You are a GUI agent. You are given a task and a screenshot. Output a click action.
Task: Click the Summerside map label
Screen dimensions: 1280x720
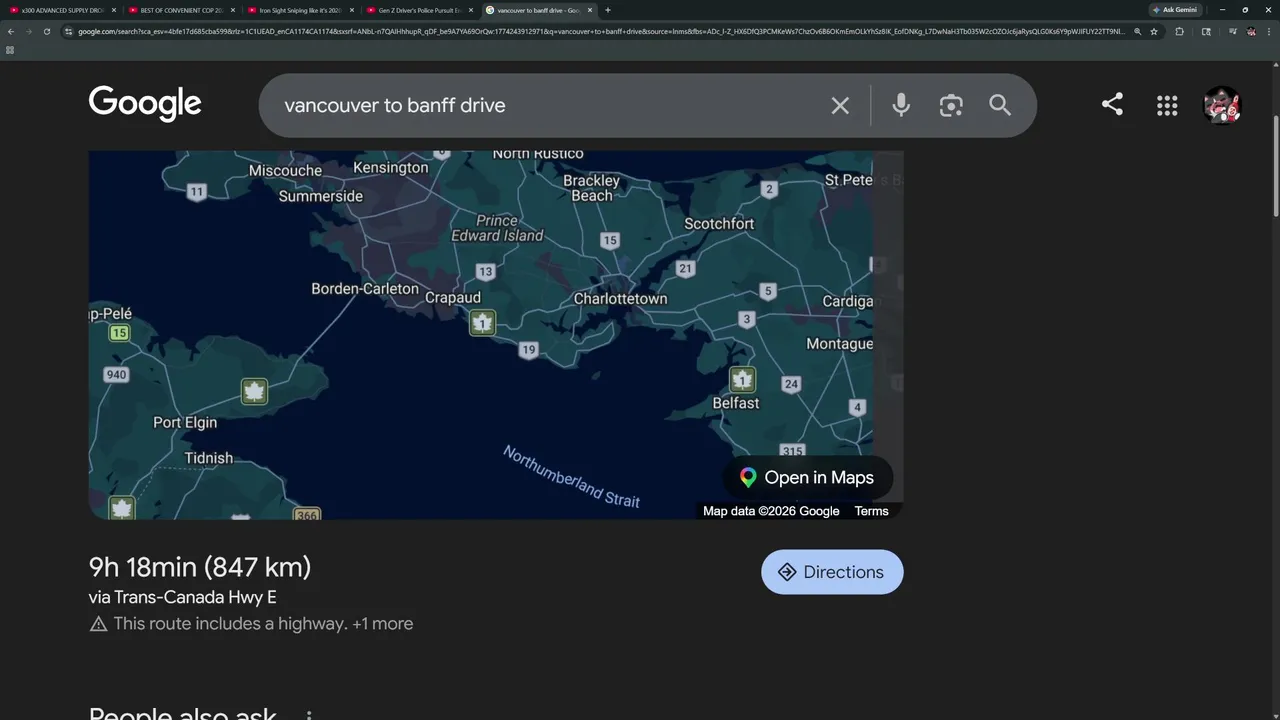coord(320,196)
